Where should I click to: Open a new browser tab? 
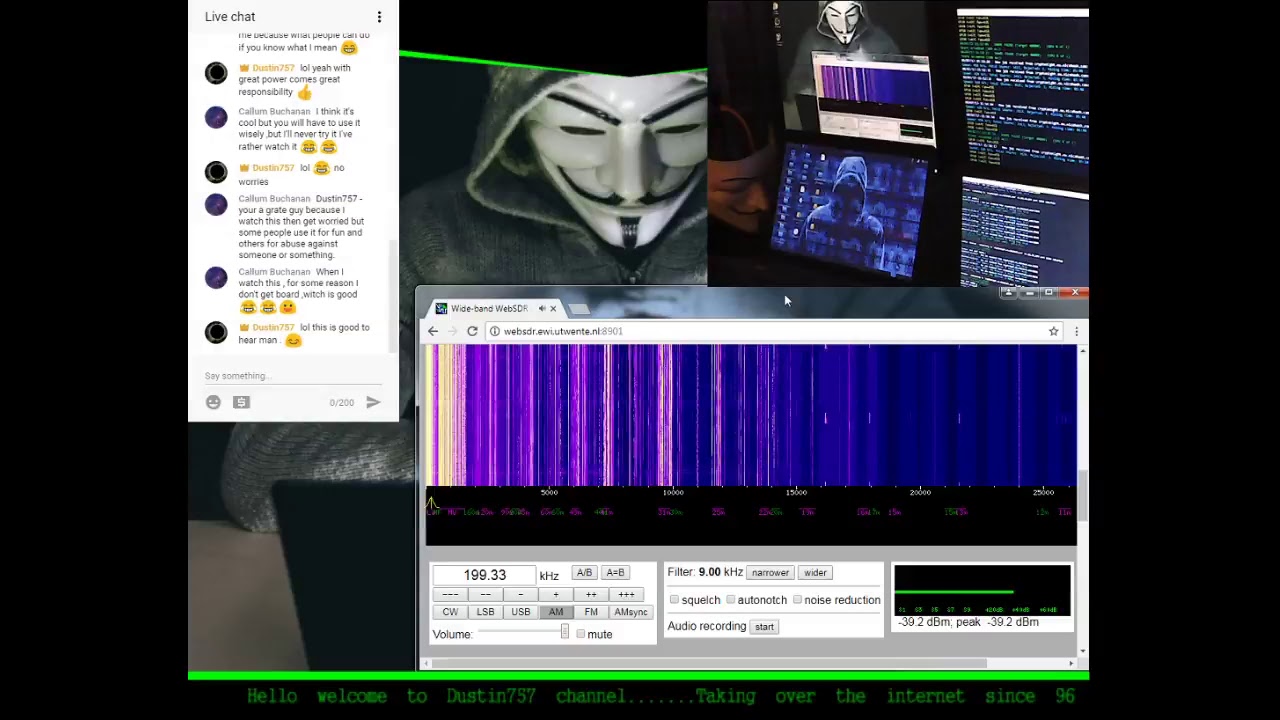click(x=579, y=309)
